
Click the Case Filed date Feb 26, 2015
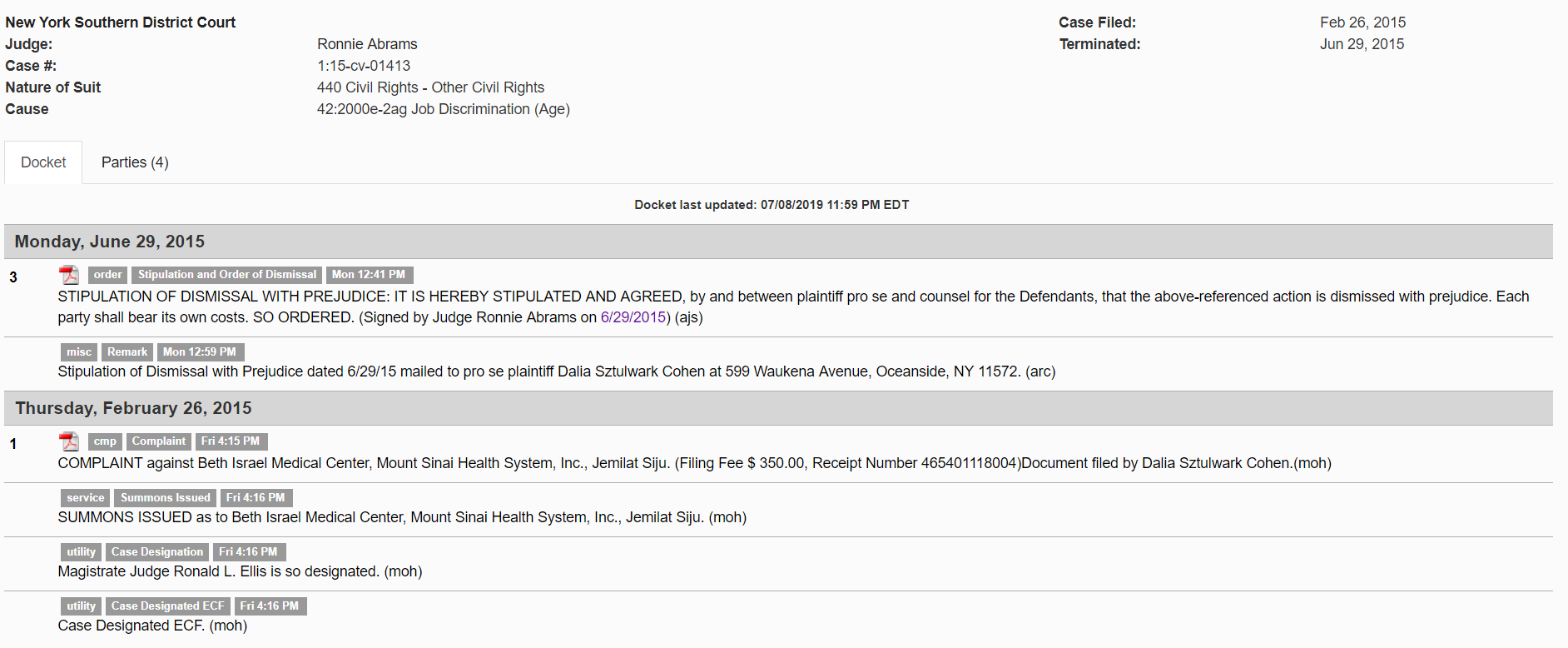1362,22
